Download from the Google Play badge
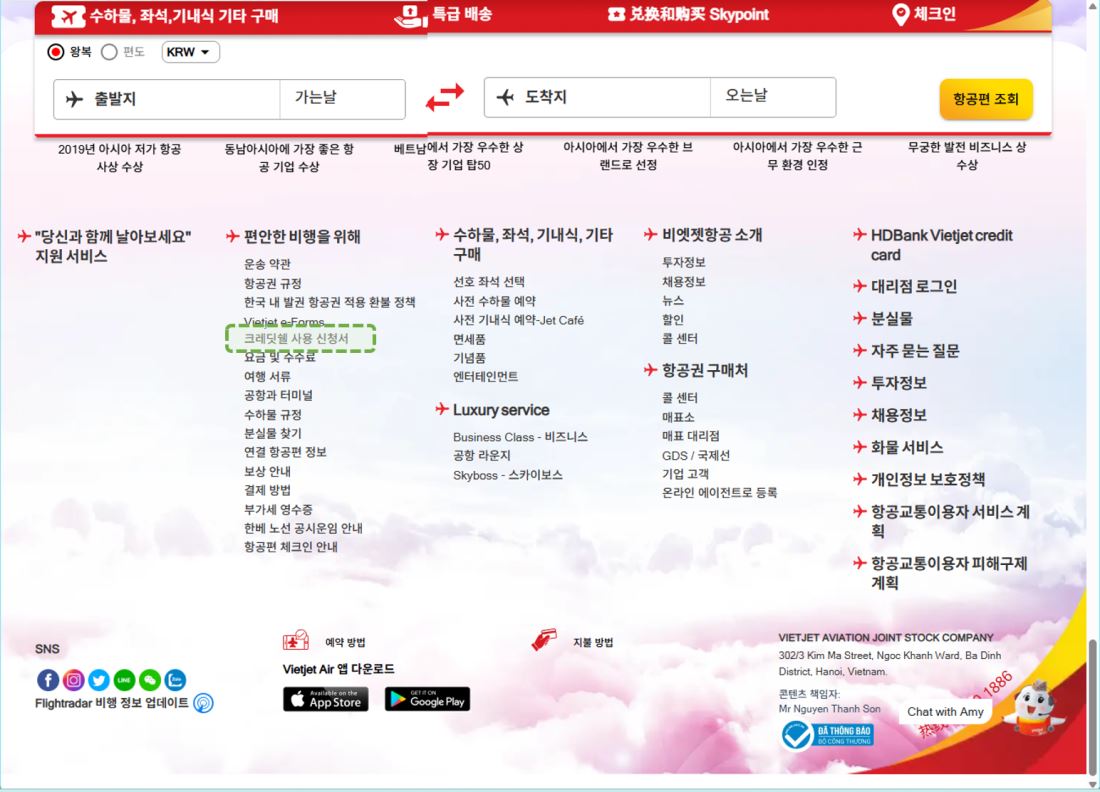 coord(427,699)
